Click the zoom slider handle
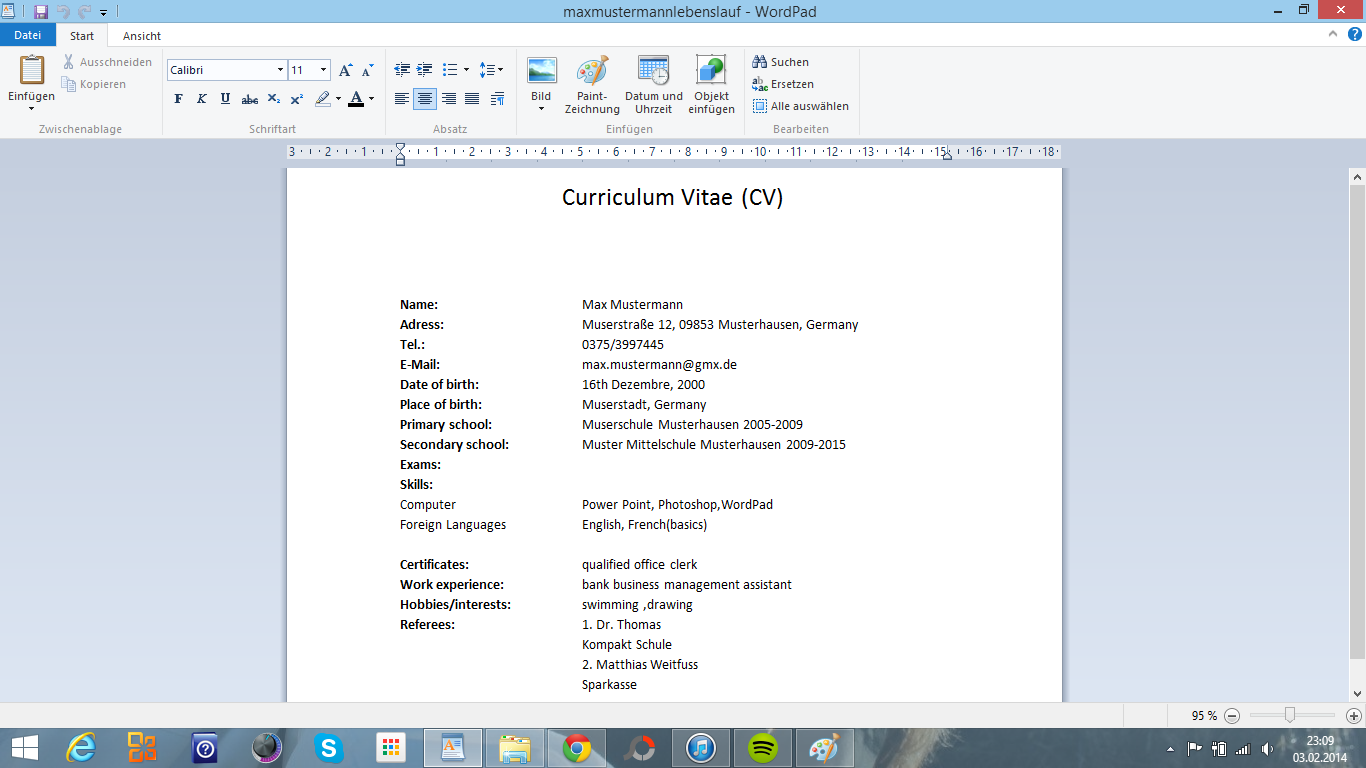The width and height of the screenshot is (1366, 768). tap(1290, 715)
